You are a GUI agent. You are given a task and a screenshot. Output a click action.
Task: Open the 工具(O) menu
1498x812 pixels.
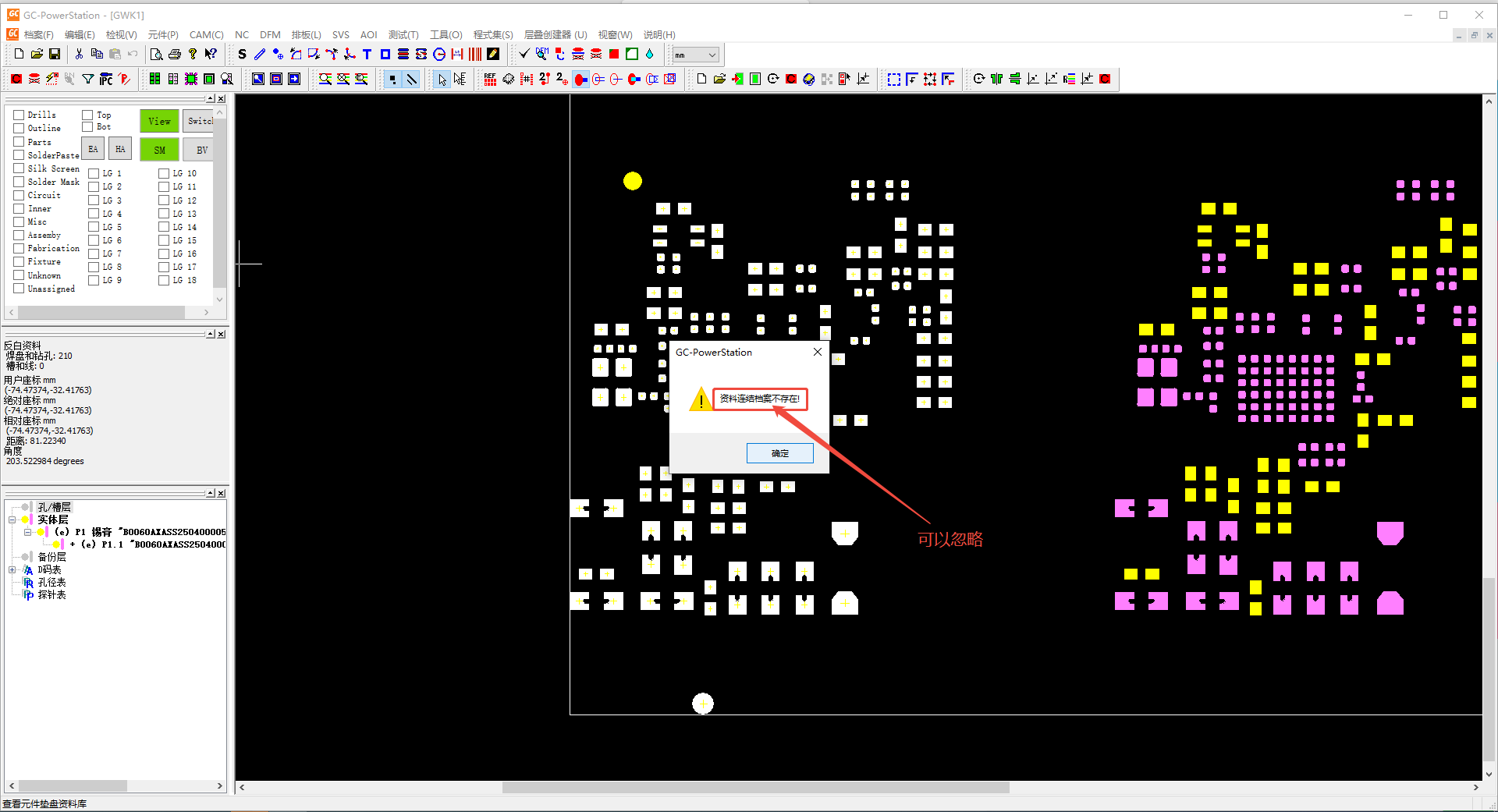coord(445,35)
